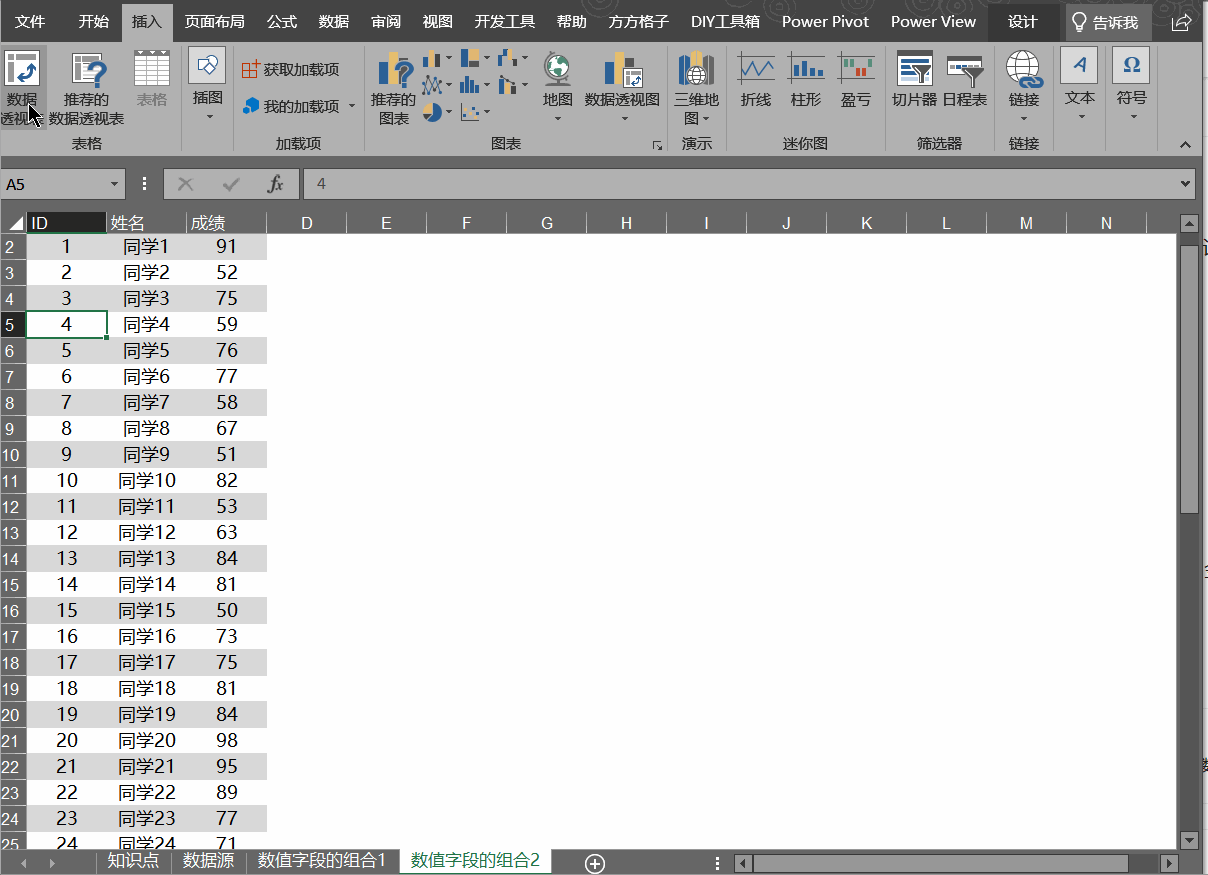Switch to the Power Pivot tab
1208x875 pixels.
[825, 22]
